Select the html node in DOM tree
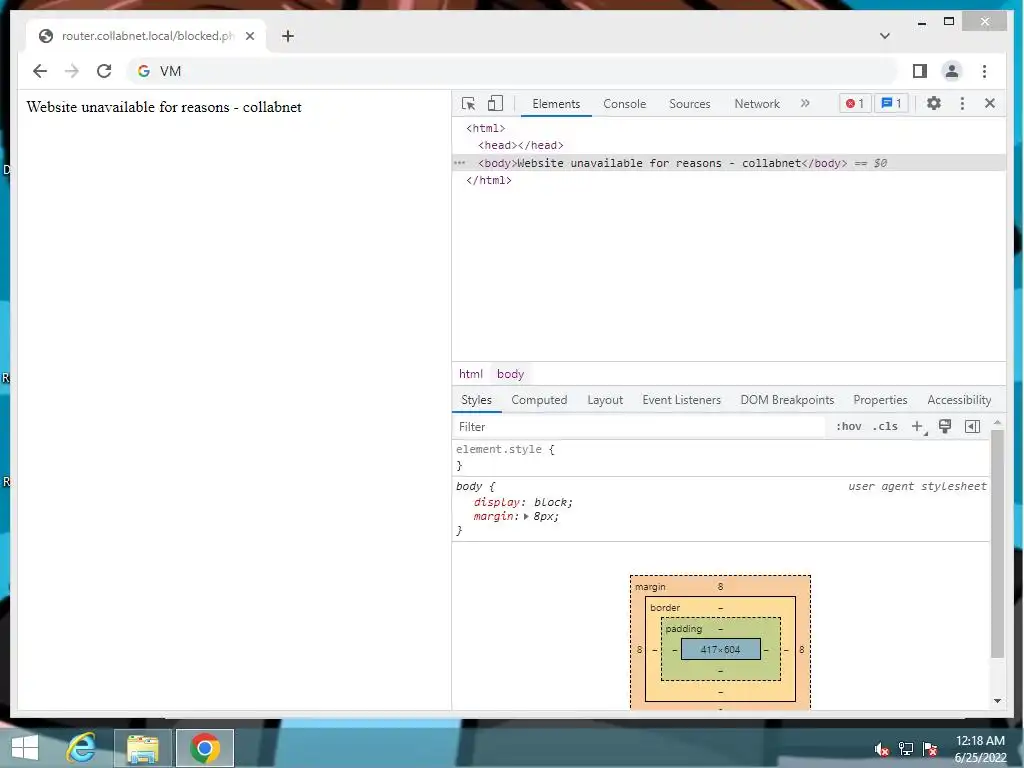The image size is (1024, 768). pyautogui.click(x=485, y=128)
